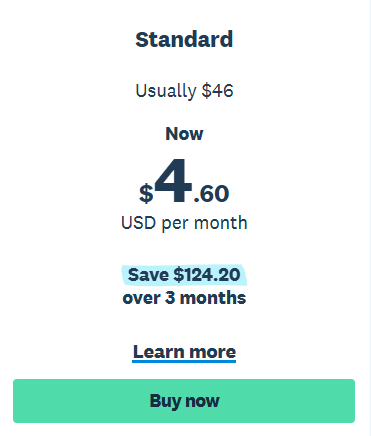Click the large 4 price digit
Viewport: 371px width, 436px height.
[173, 180]
